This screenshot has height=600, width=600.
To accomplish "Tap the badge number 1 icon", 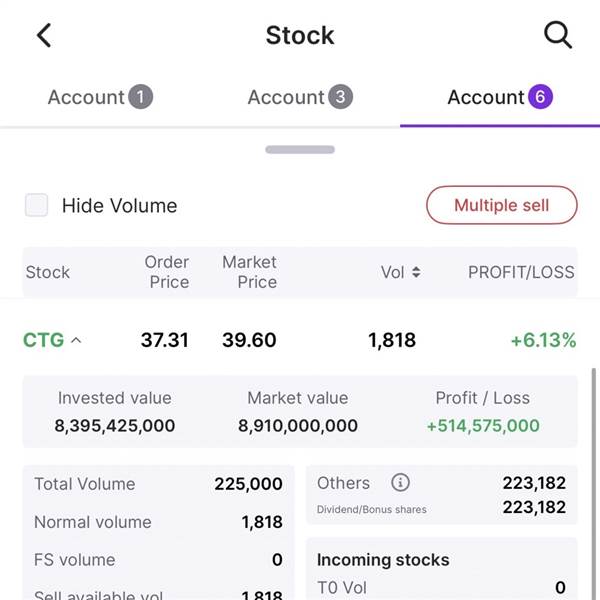I will (x=140, y=97).
